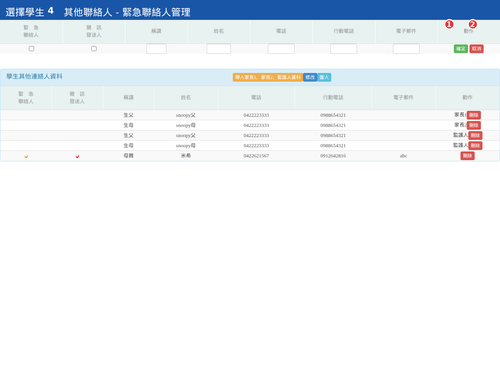Focus the 行動電話 input field
This screenshot has height=371, width=500.
tap(344, 49)
